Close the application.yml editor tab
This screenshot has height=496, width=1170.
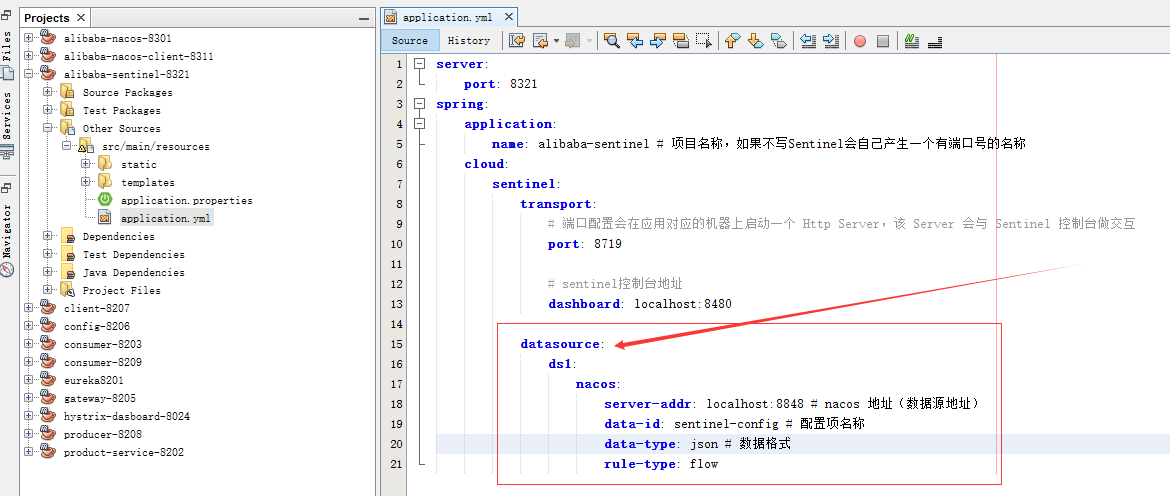[509, 17]
